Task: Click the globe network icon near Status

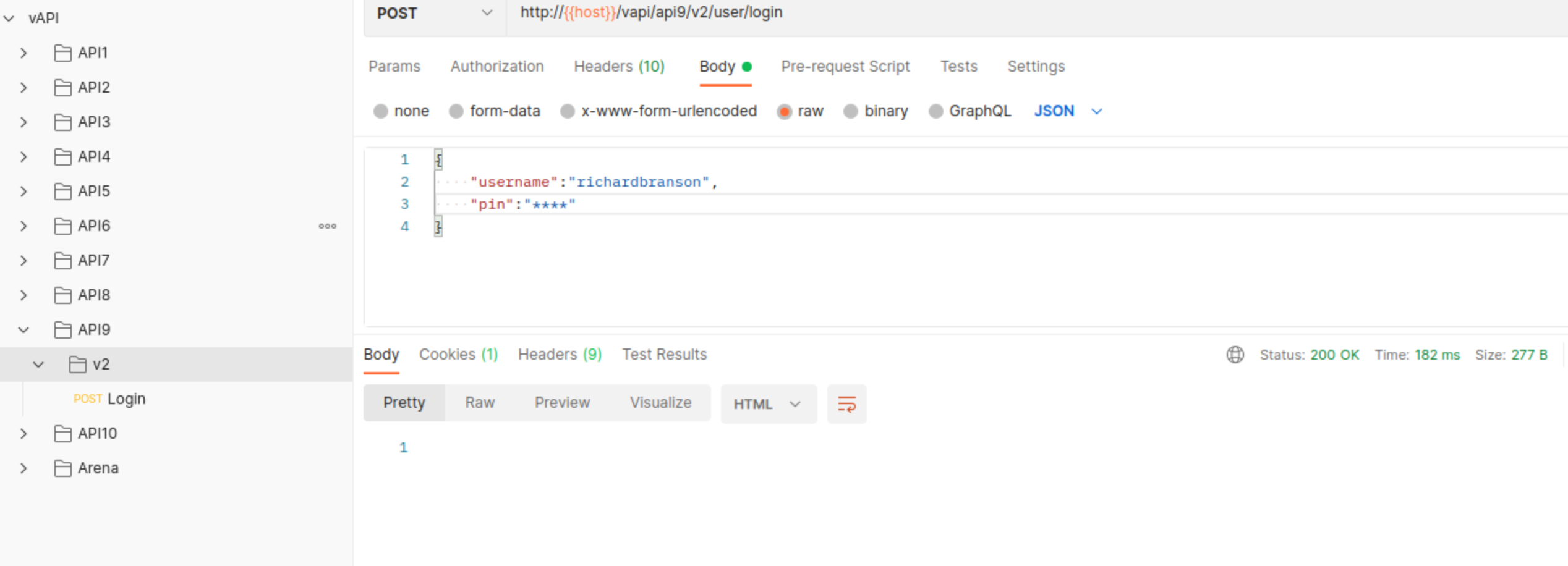Action: click(x=1235, y=355)
